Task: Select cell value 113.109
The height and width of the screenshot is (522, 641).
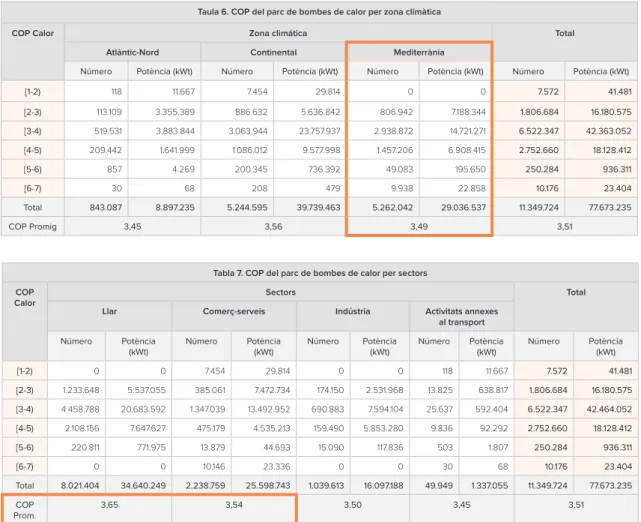Action: click(109, 112)
